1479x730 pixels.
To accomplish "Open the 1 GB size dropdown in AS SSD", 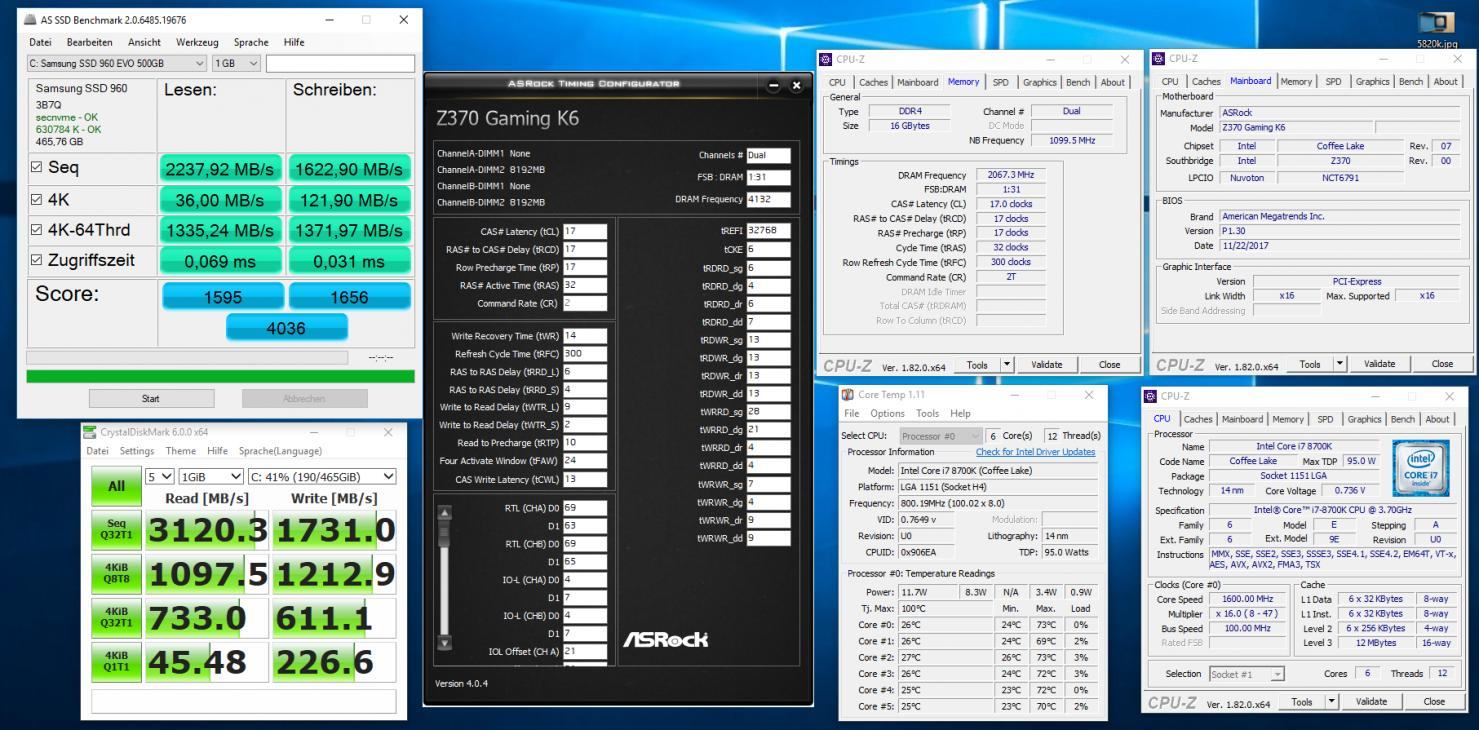I will pos(238,63).
